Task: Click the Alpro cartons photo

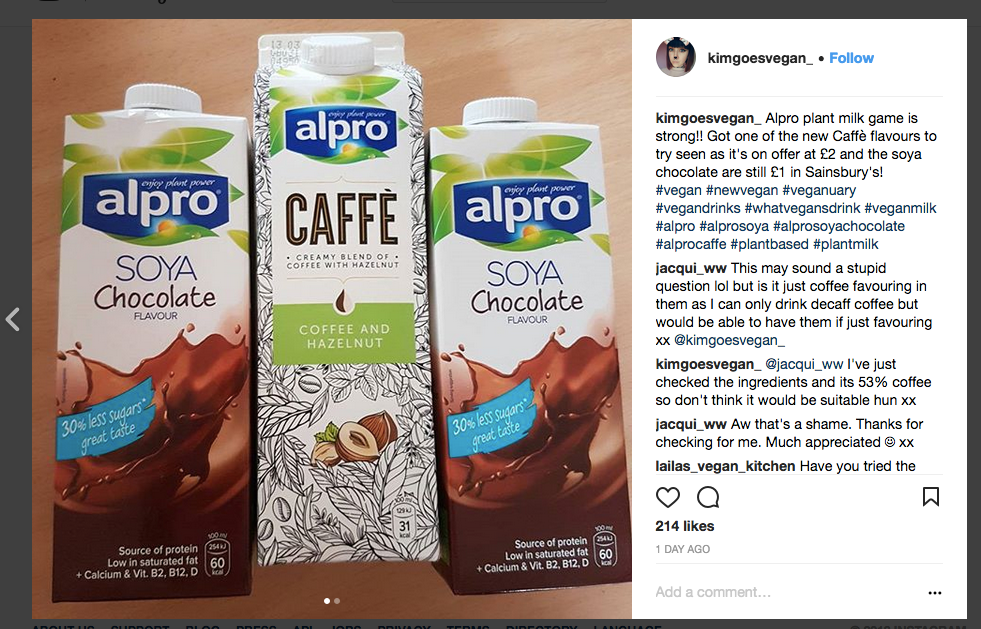Action: coord(332,319)
